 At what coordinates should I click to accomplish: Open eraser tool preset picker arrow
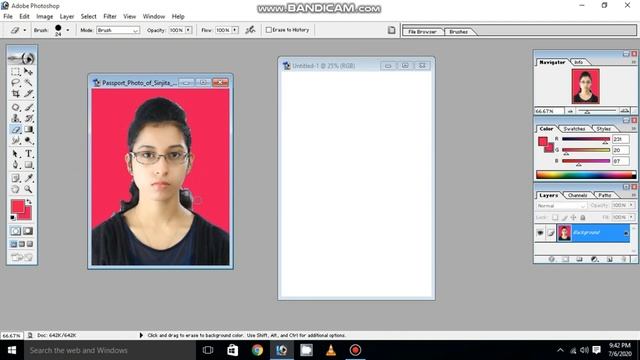click(x=24, y=30)
